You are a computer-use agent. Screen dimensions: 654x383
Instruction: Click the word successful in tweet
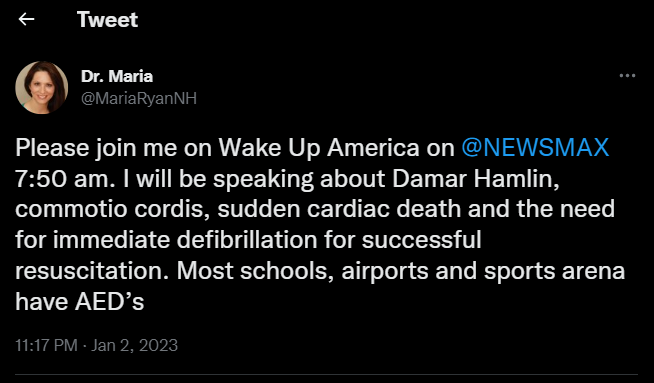point(422,240)
